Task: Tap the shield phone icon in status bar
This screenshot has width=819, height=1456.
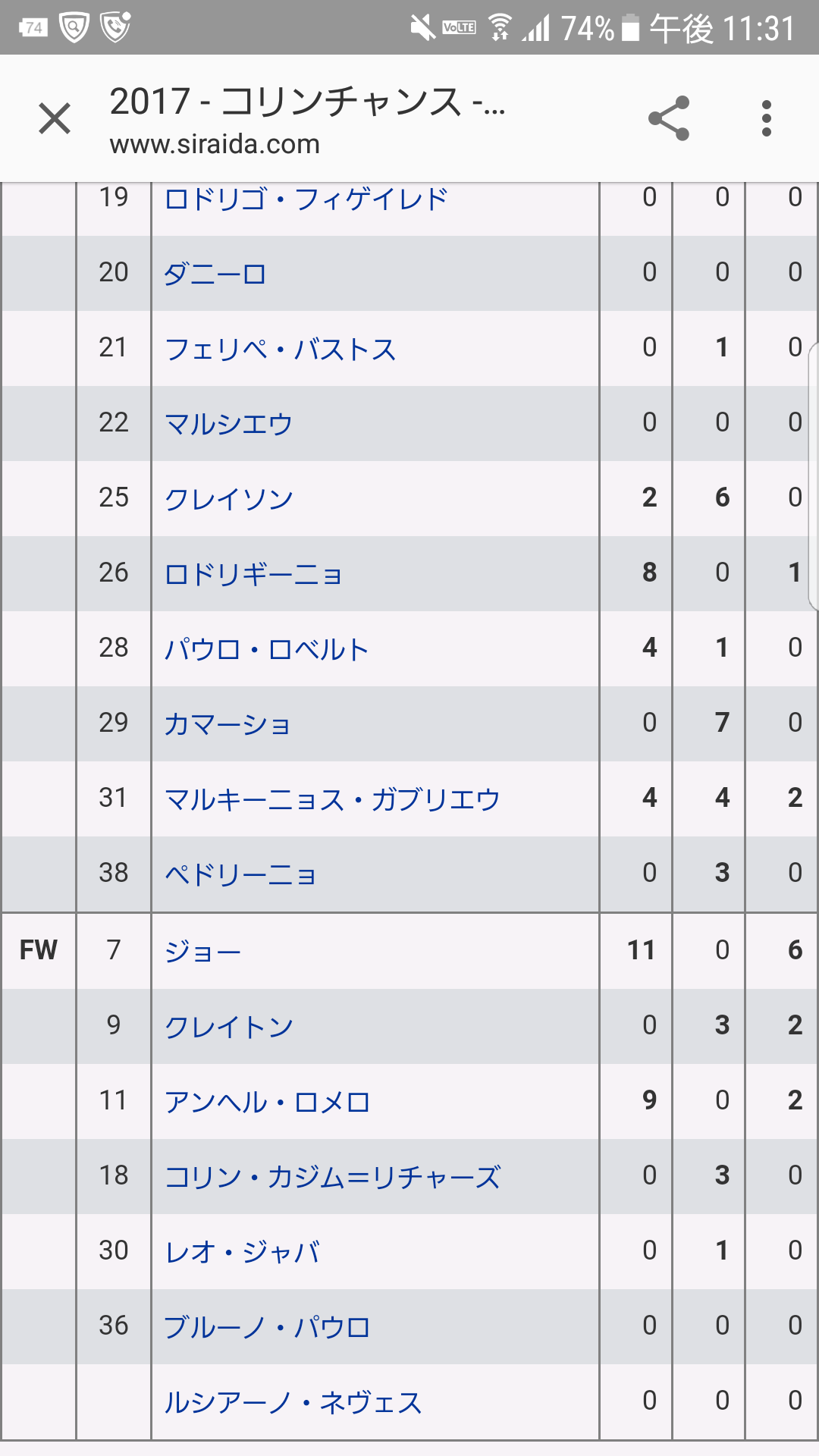Action: (115, 27)
